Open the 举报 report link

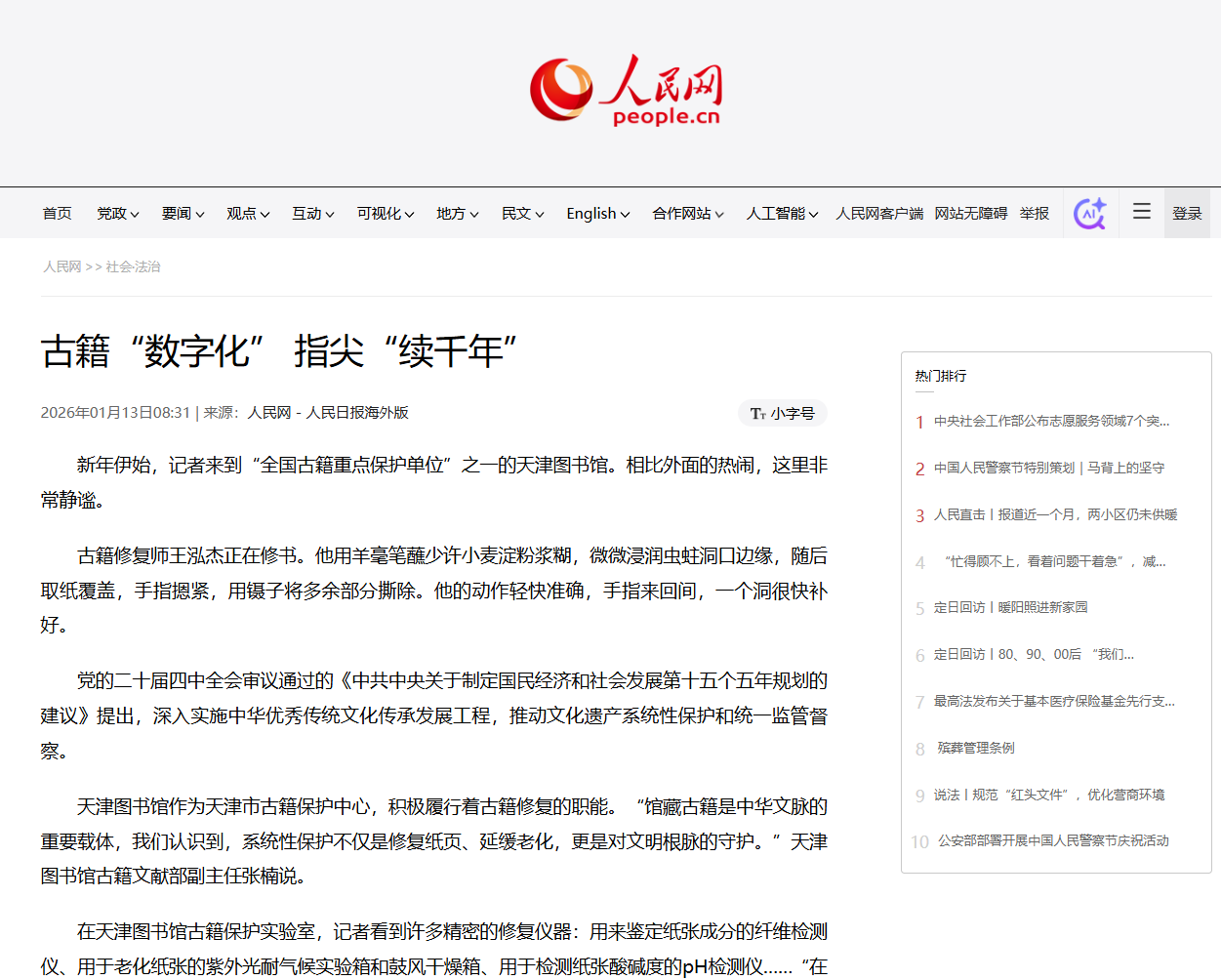pos(1034,213)
